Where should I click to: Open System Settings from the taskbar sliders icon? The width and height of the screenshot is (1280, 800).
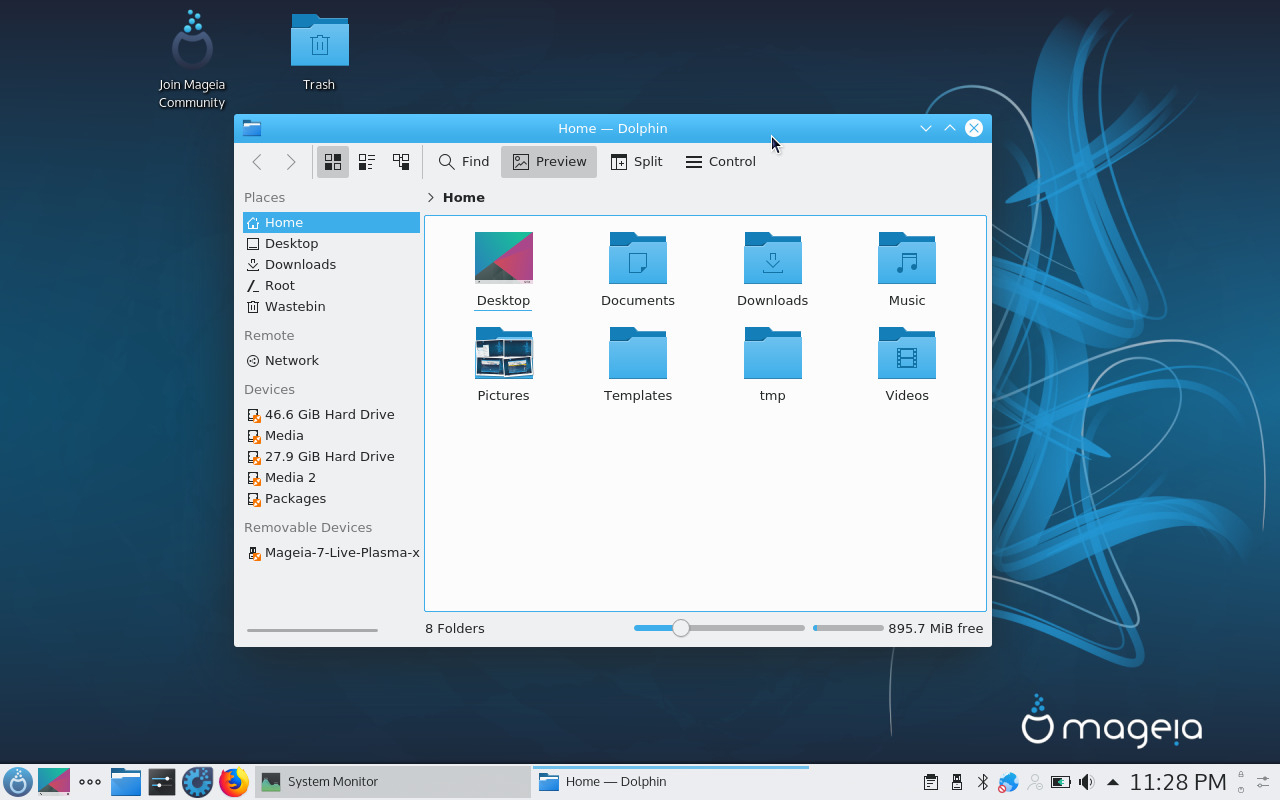click(162, 782)
